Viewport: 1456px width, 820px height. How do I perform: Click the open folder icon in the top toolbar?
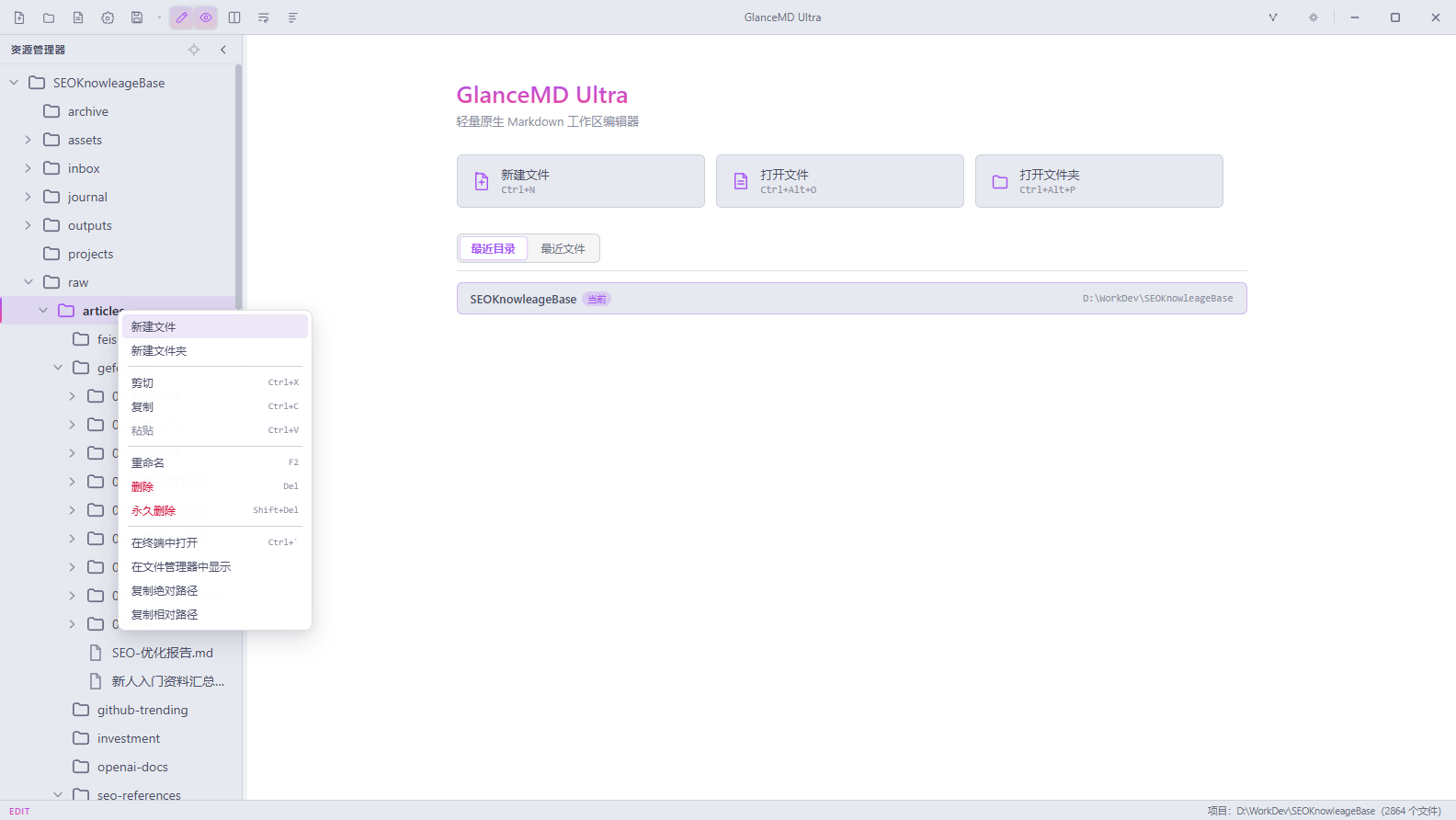pyautogui.click(x=49, y=17)
